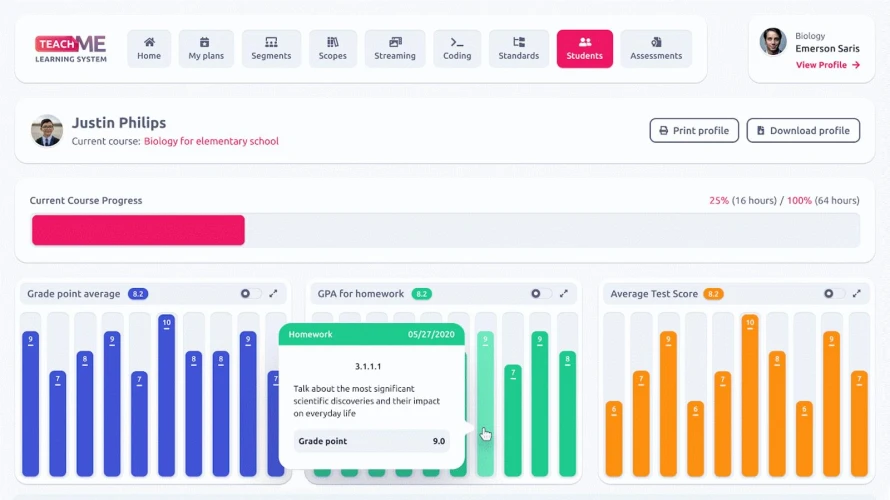
Task: Open the View Profile link
Action: pos(828,65)
